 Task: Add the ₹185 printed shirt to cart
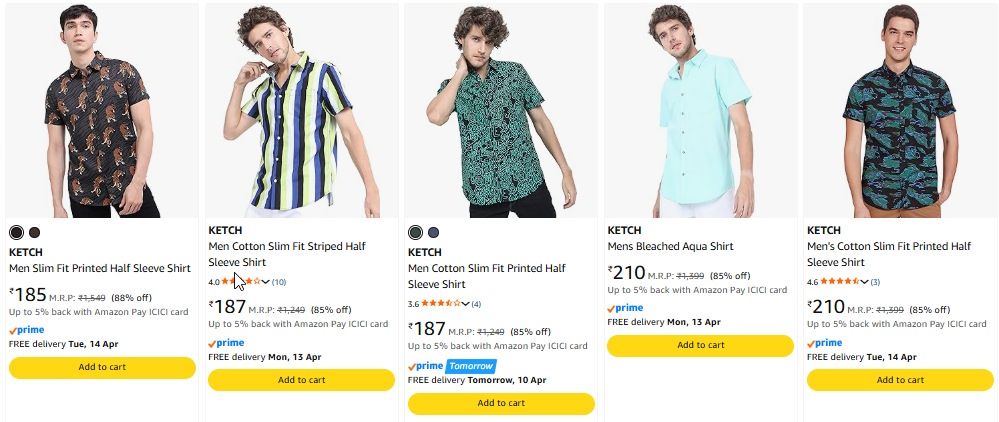coord(102,367)
